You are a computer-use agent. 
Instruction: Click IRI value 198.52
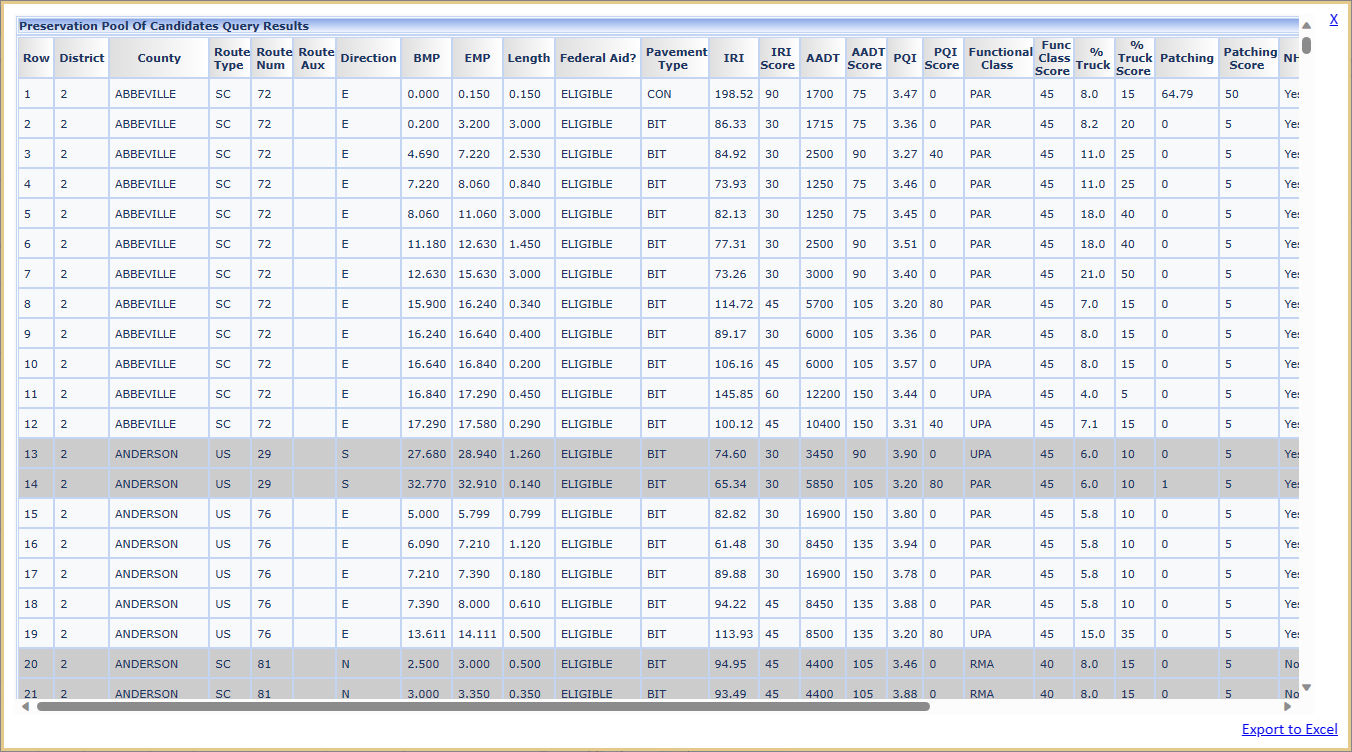[x=733, y=94]
